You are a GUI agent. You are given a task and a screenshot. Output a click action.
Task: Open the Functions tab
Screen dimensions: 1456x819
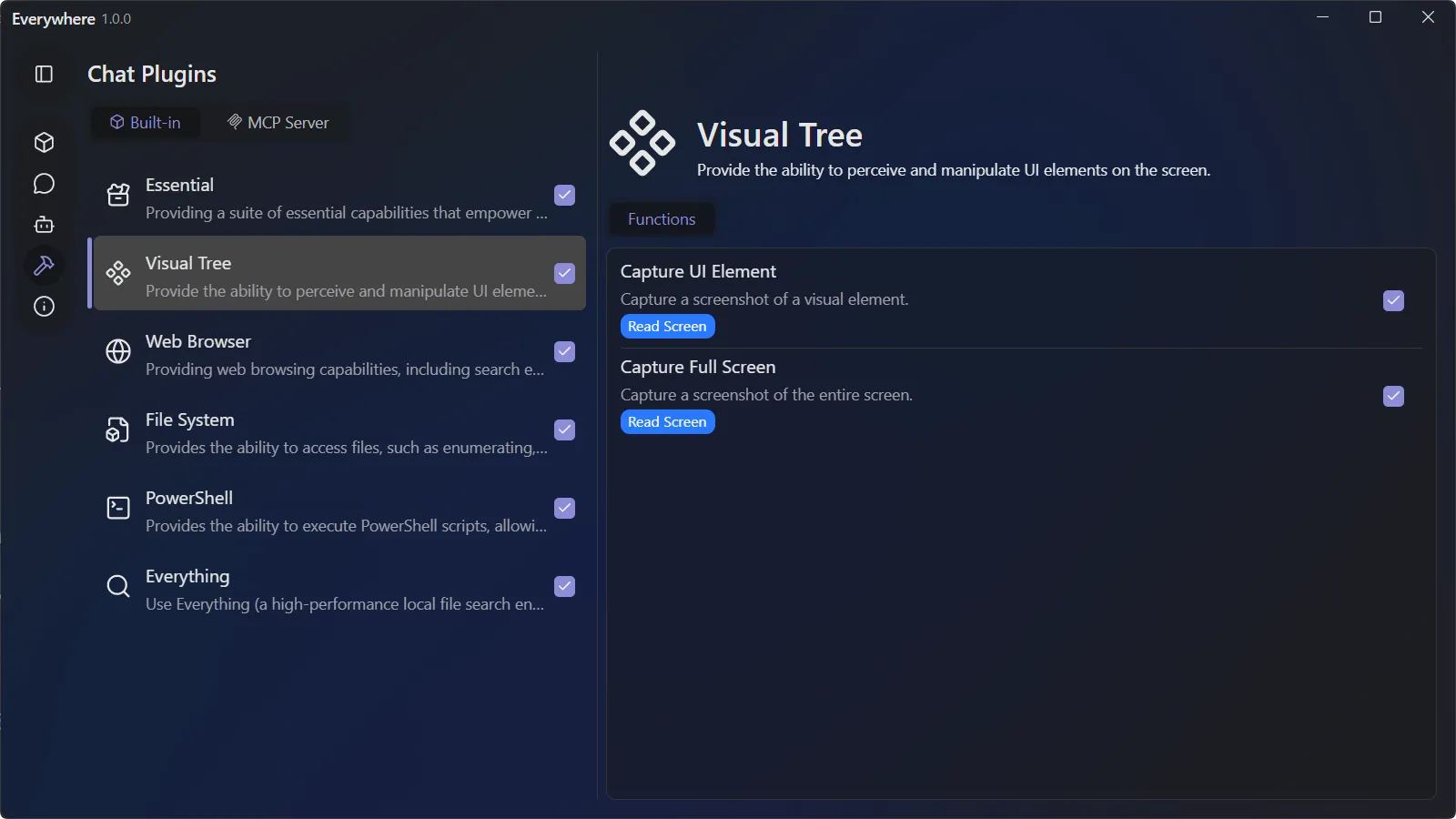coord(662,219)
